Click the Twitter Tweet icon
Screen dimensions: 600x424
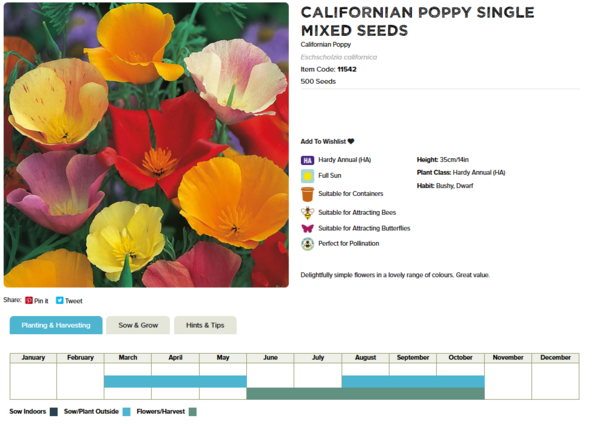pos(60,300)
